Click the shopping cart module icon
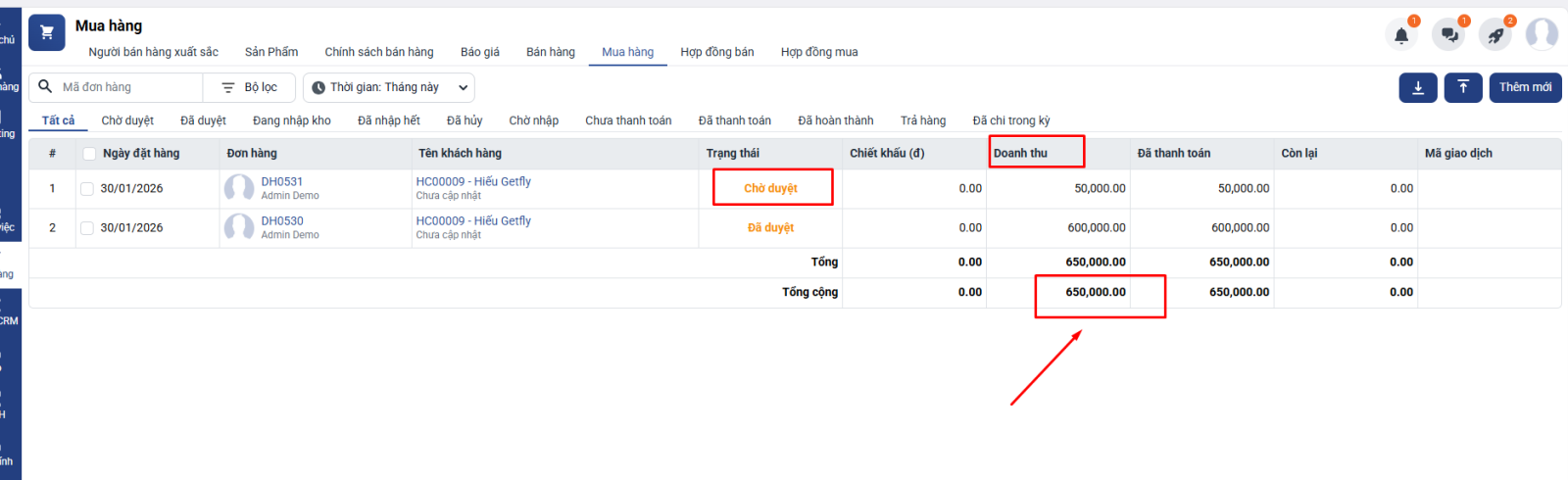 tap(46, 32)
